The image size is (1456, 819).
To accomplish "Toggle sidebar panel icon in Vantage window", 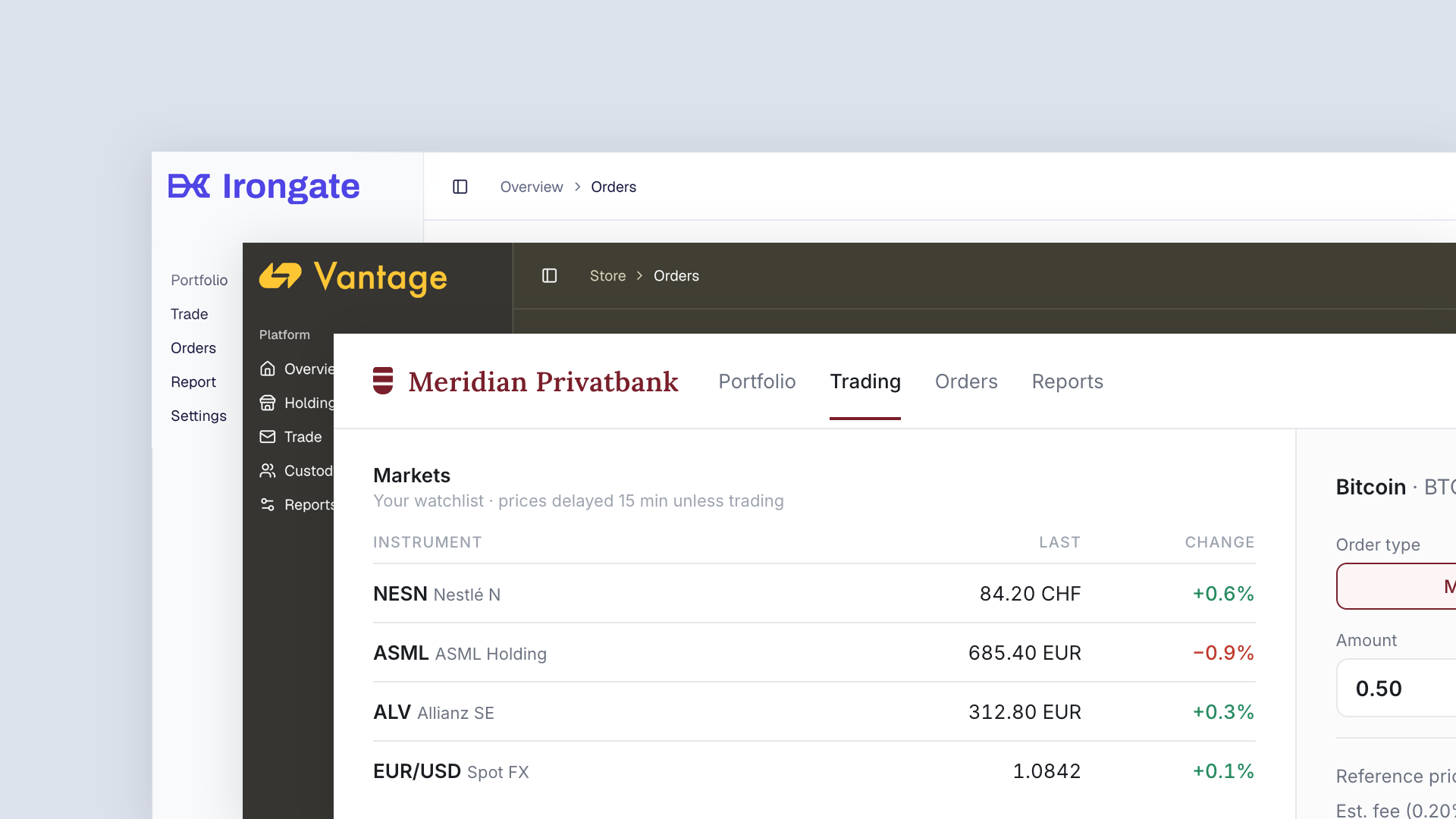I will (550, 276).
